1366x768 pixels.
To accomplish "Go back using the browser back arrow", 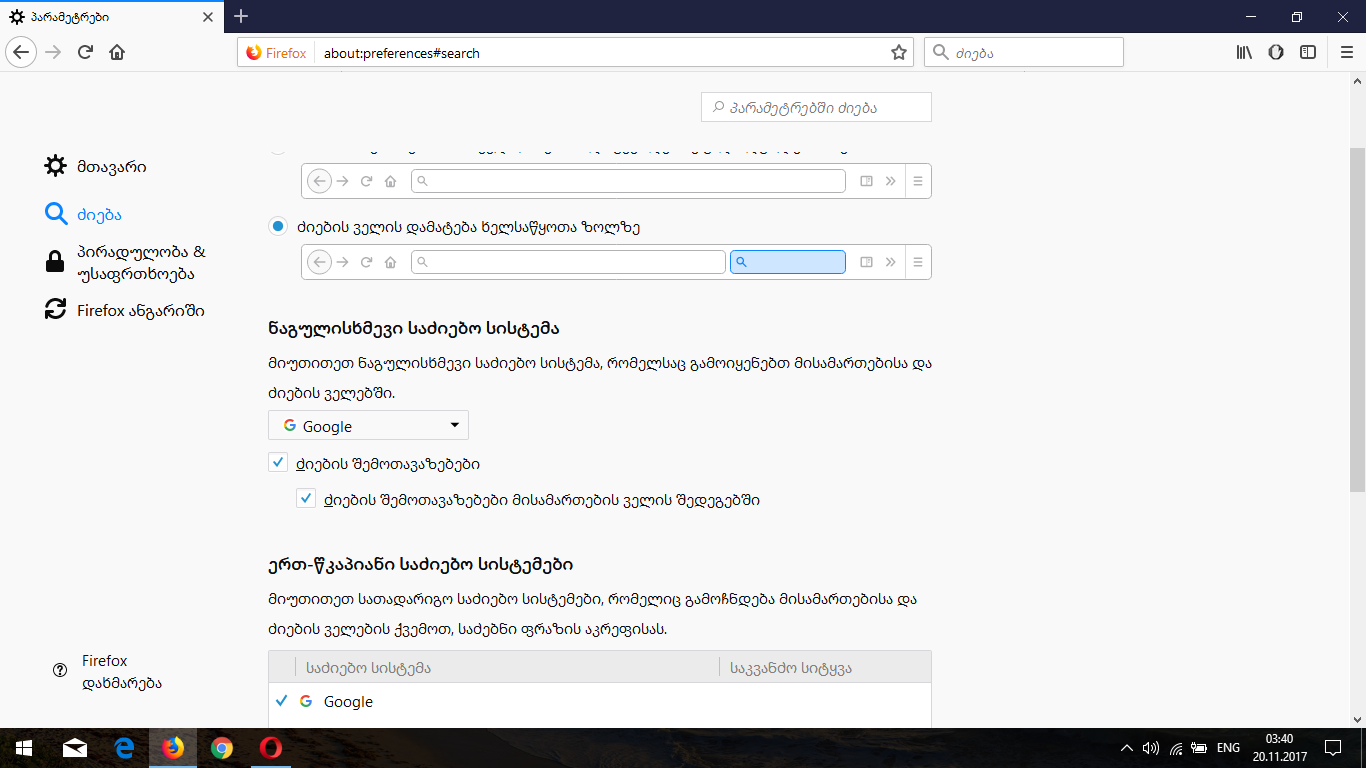I will click(22, 53).
